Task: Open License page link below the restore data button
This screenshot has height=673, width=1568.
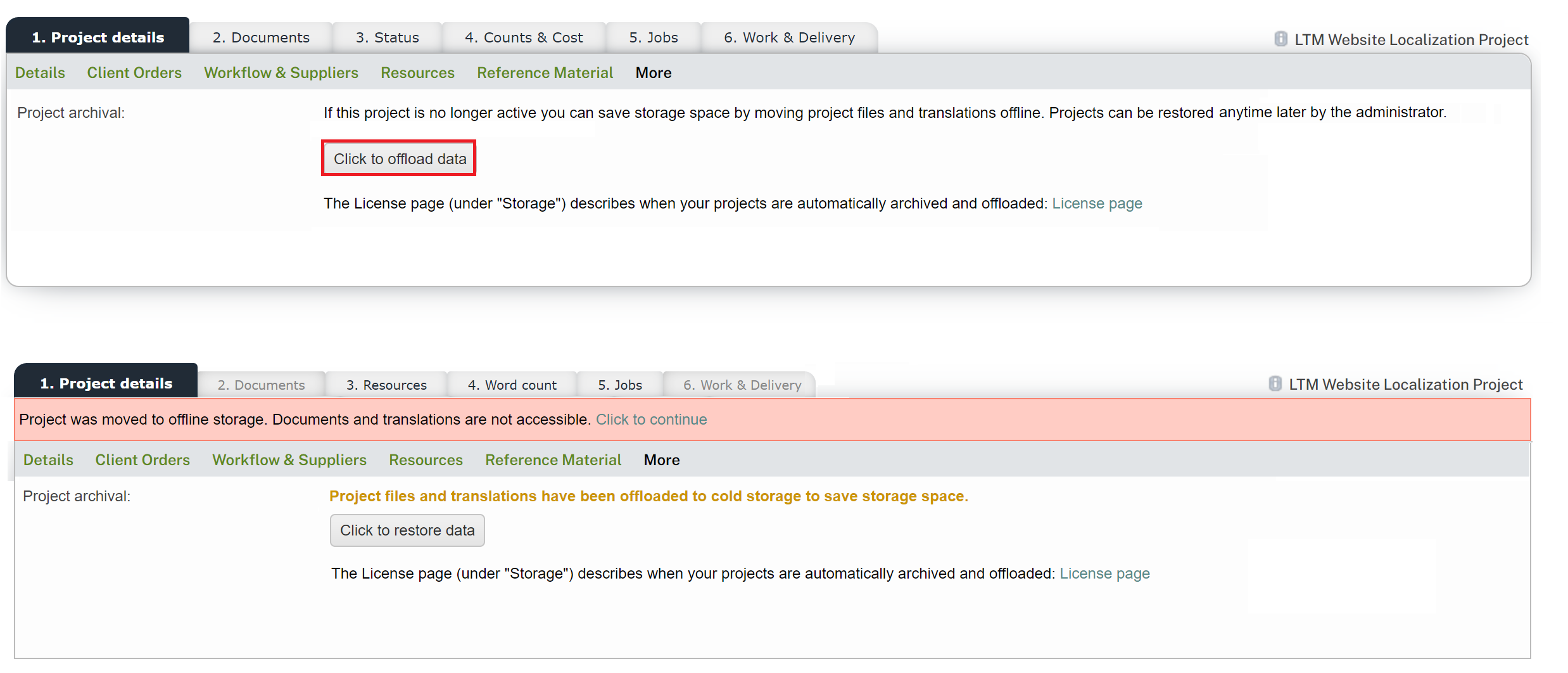Action: (1104, 574)
